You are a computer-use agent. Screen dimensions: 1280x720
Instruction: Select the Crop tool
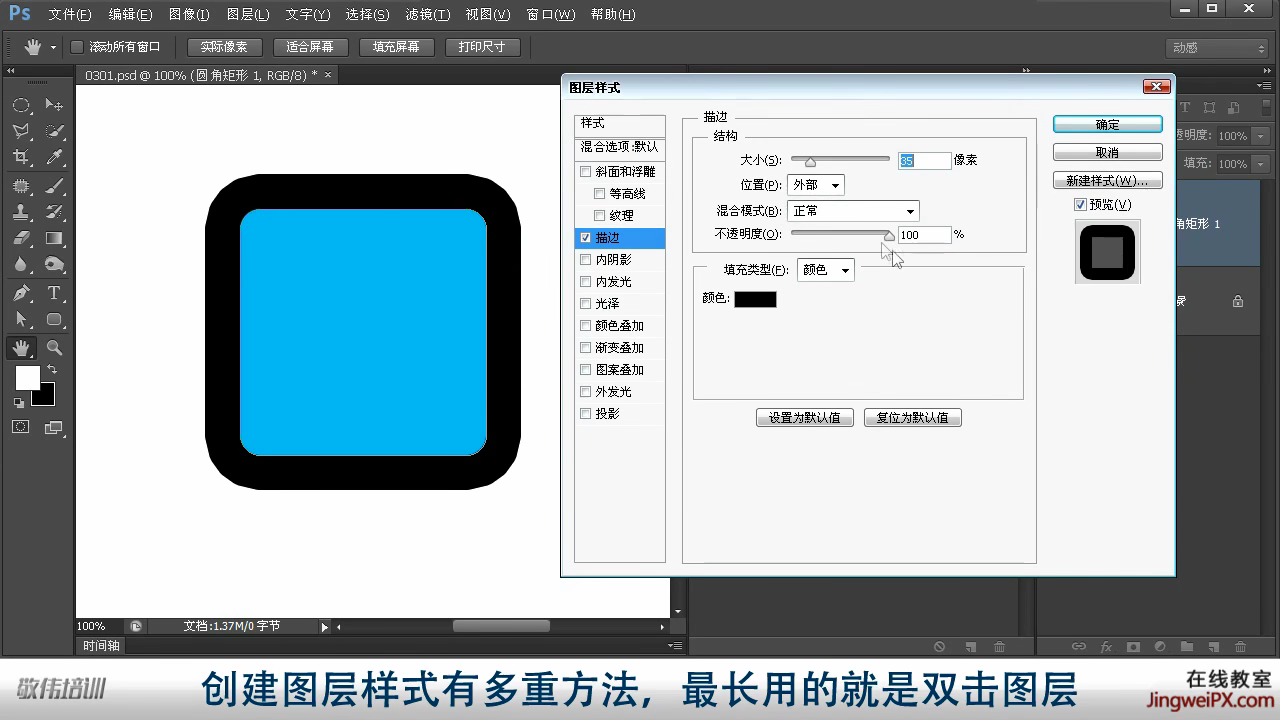[21, 157]
